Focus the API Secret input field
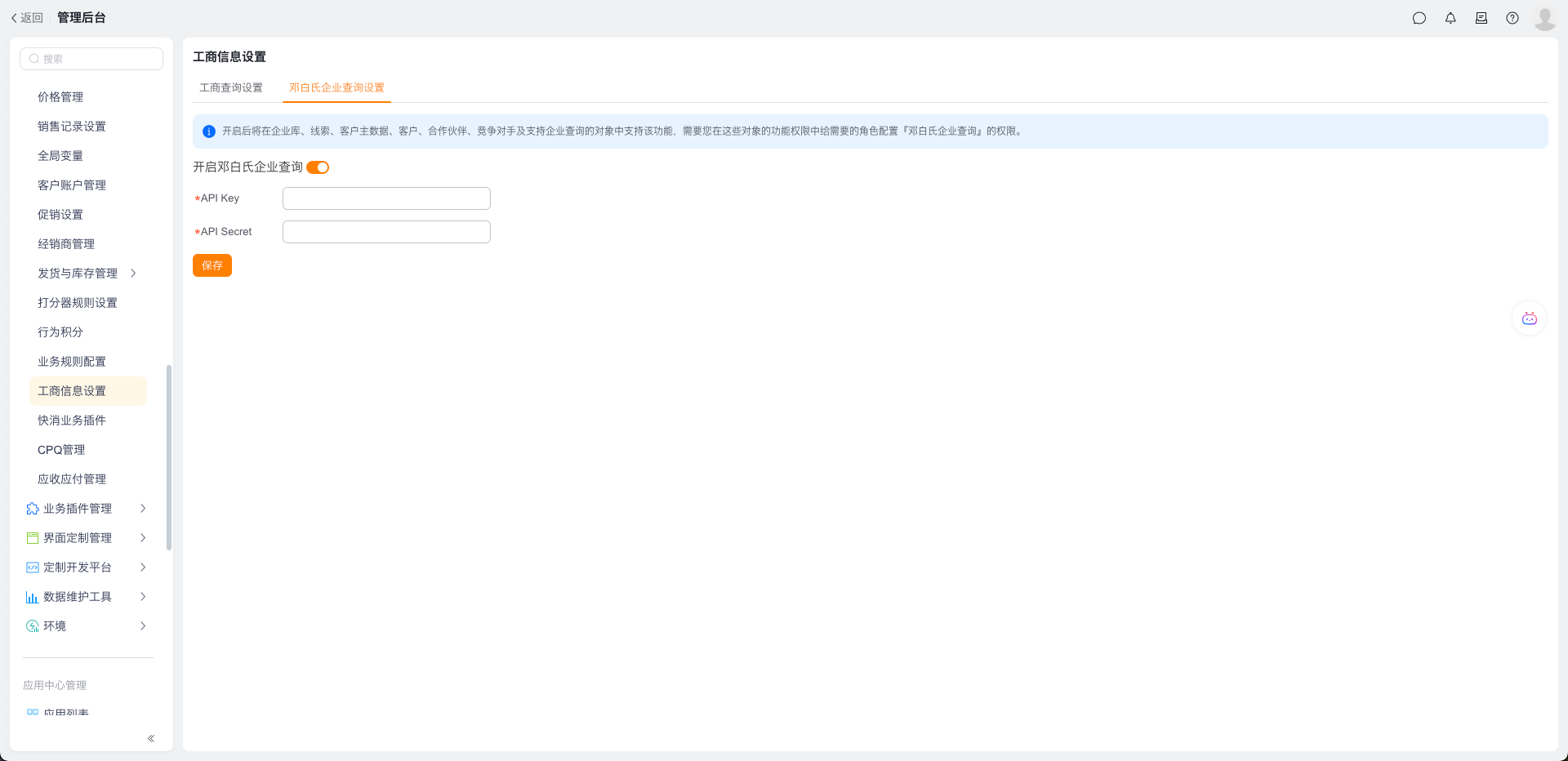Viewport: 1568px width, 761px height. coord(386,232)
